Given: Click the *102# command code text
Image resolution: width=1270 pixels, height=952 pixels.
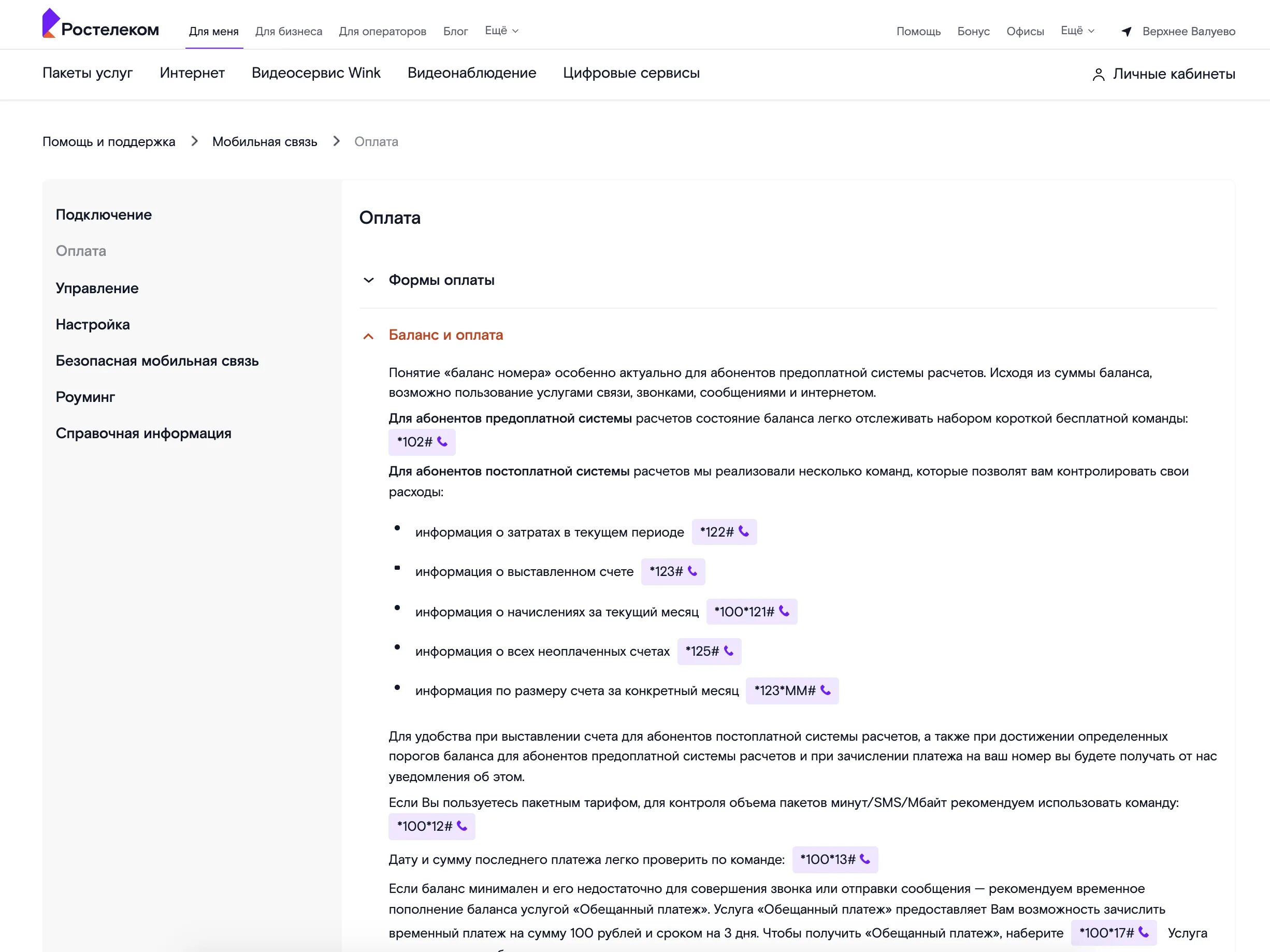Looking at the screenshot, I should pyautogui.click(x=414, y=442).
